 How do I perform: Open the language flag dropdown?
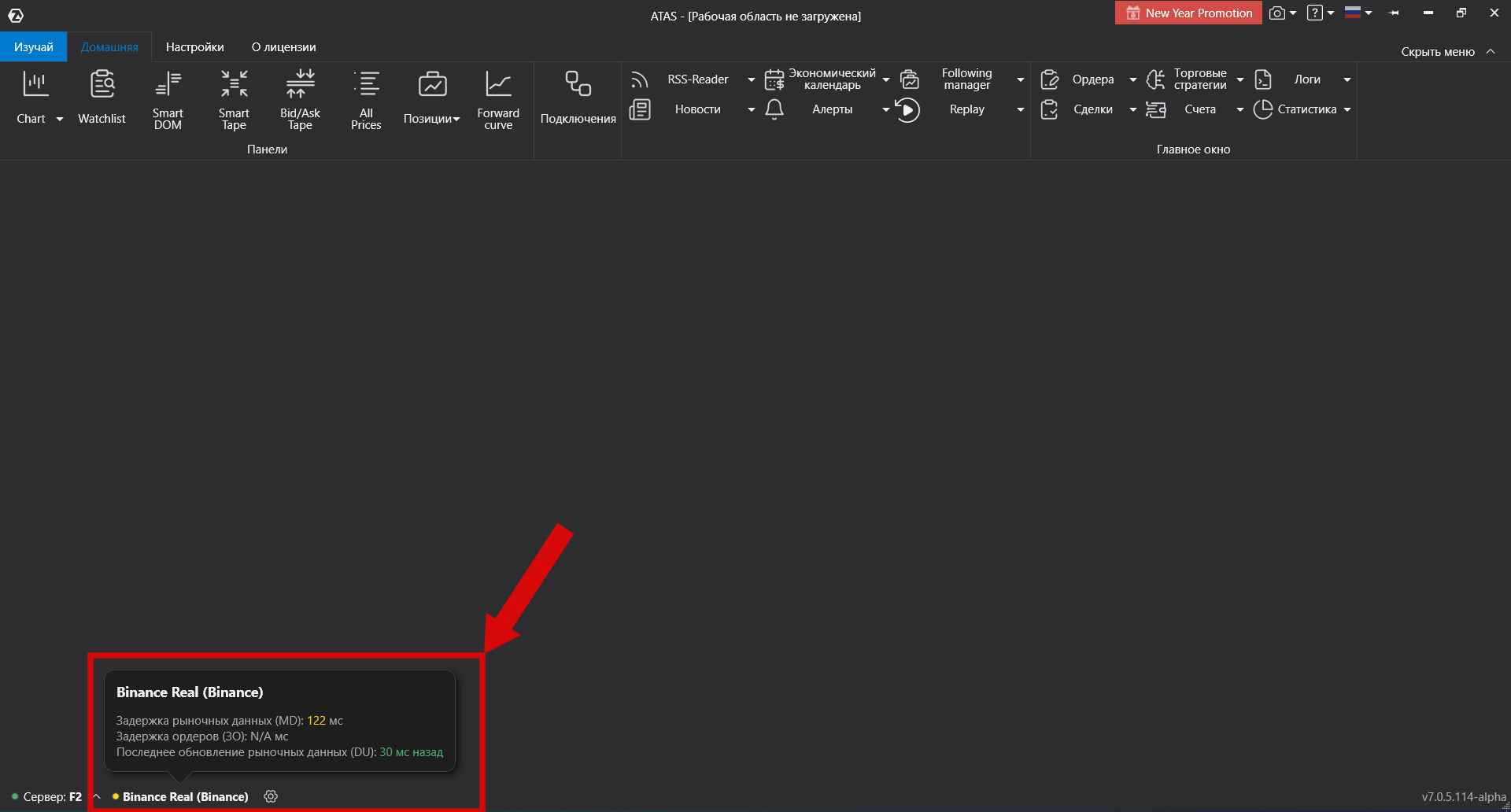coord(1358,13)
